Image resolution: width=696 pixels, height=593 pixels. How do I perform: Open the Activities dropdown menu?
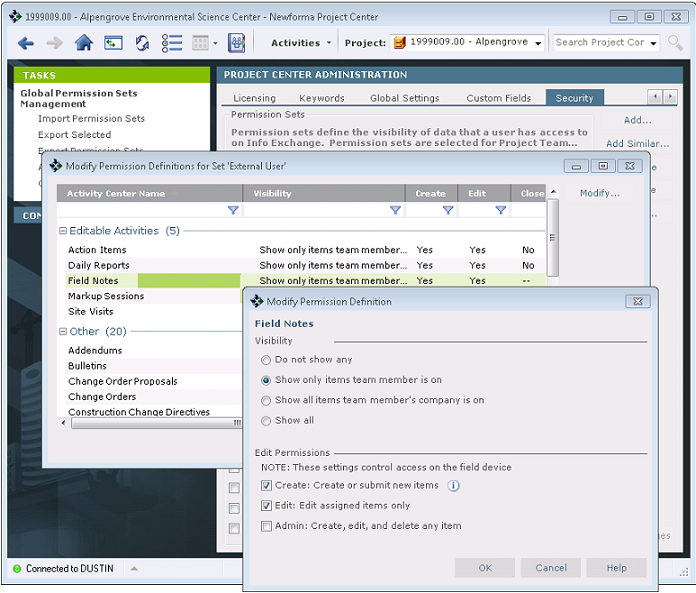pyautogui.click(x=301, y=43)
